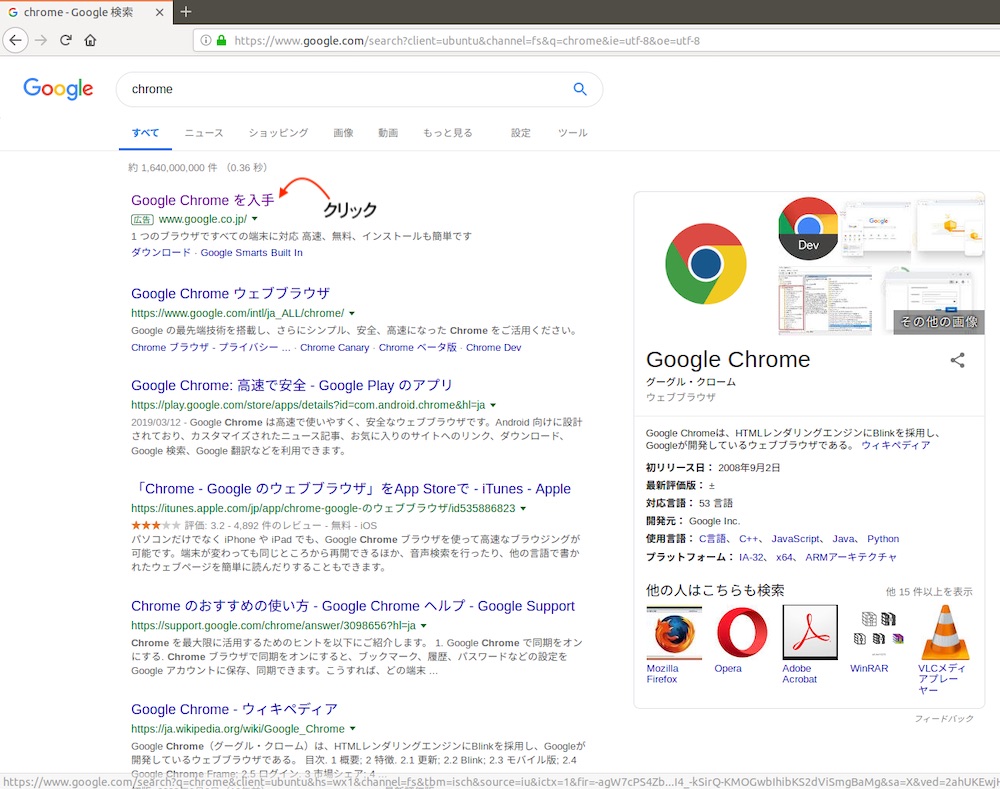The width and height of the screenshot is (1000, 789).
Task: Select the Adobe Acrobat icon
Action: coord(810,632)
